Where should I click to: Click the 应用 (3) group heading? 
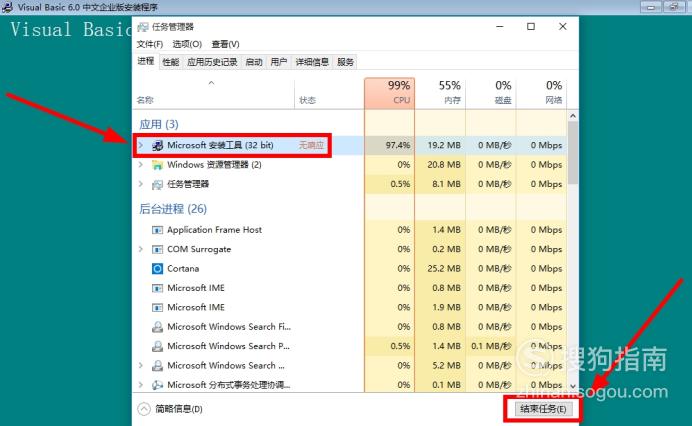point(159,124)
